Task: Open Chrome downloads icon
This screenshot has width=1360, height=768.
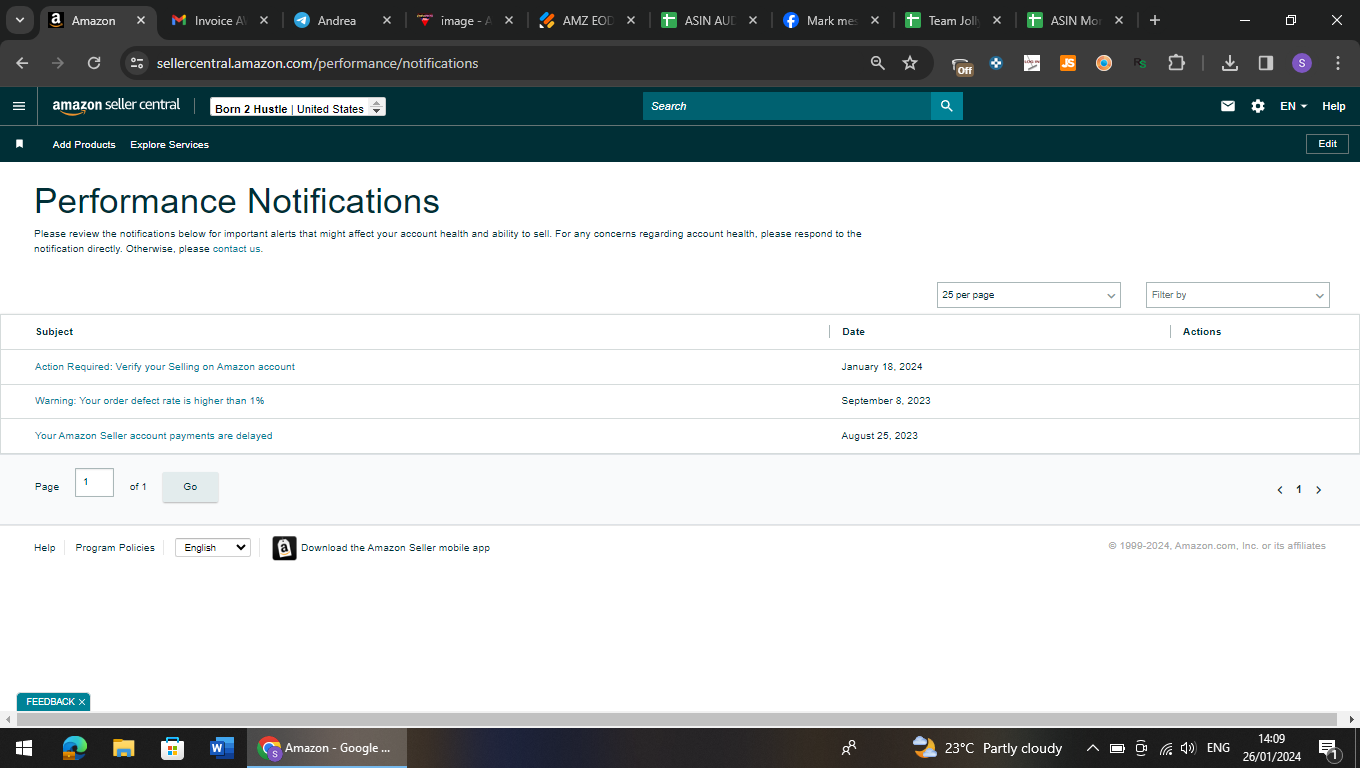Action: 1230,63
